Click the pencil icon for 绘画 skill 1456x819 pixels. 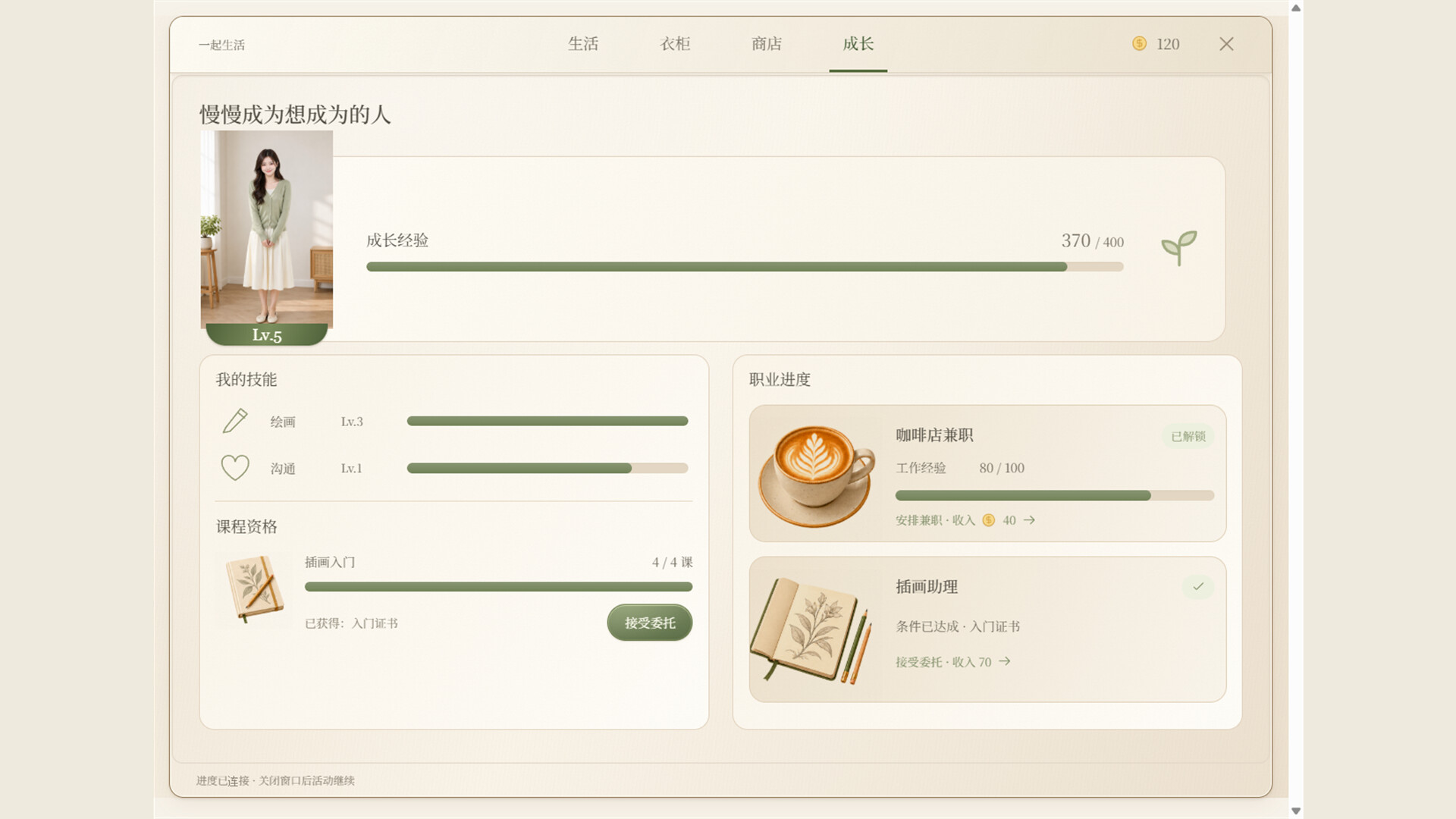(x=235, y=421)
